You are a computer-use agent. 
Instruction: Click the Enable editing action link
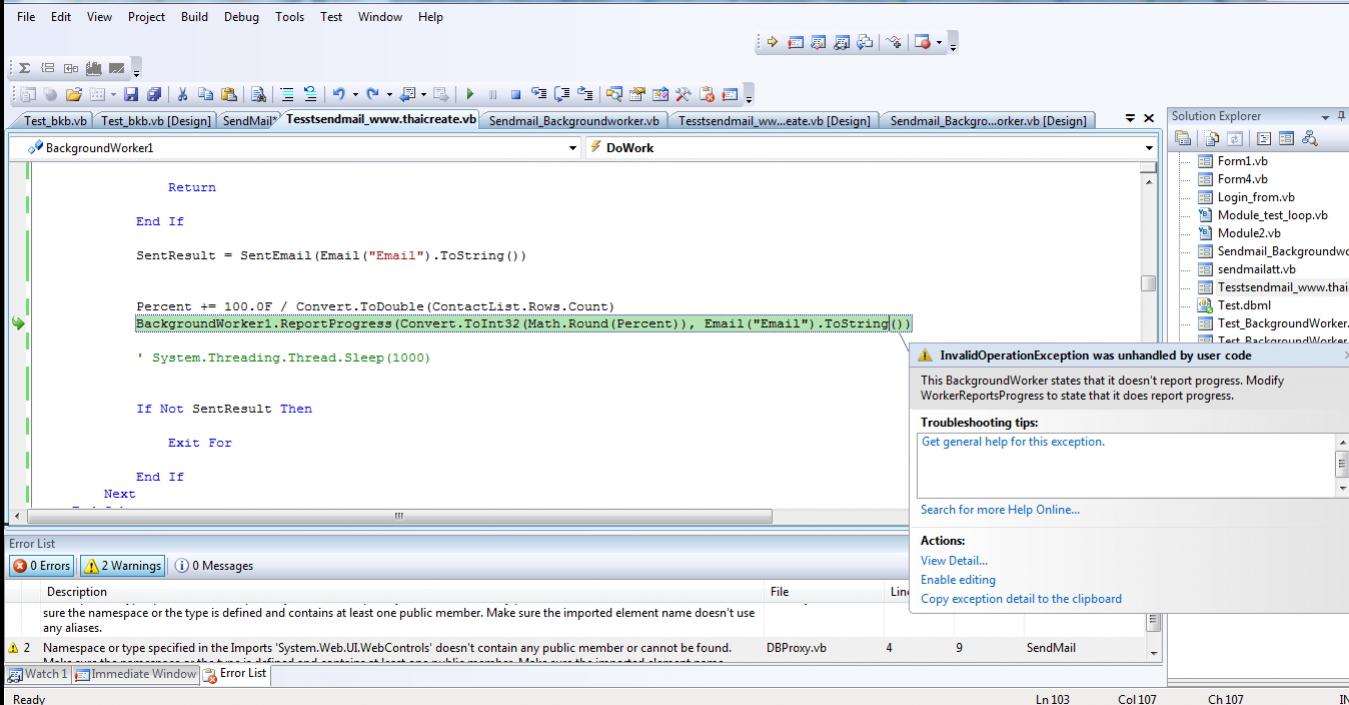[x=958, y=580]
